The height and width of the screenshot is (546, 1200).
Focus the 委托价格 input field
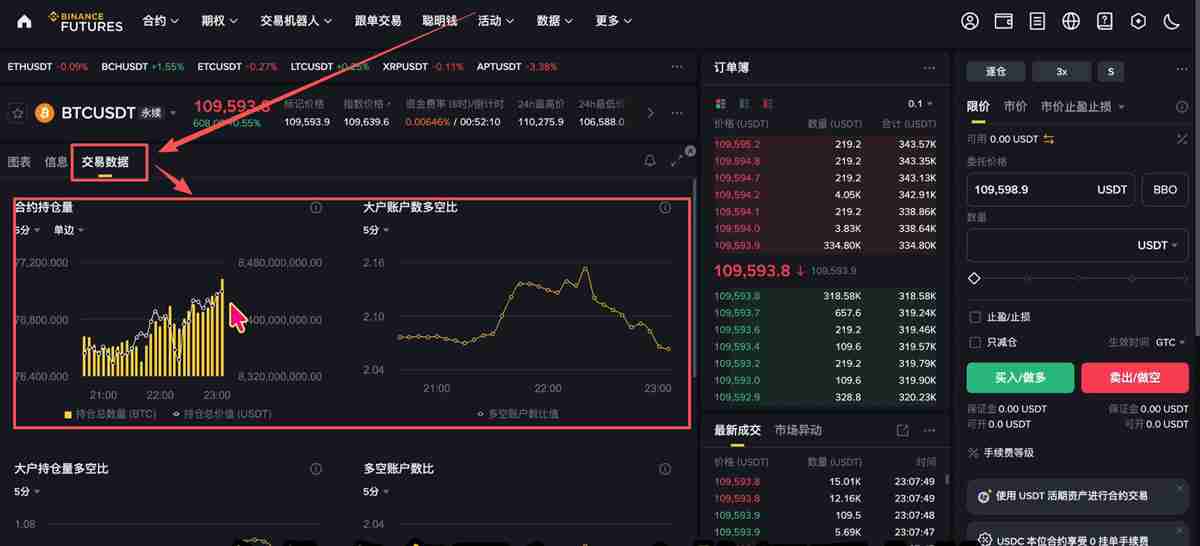pos(1050,189)
